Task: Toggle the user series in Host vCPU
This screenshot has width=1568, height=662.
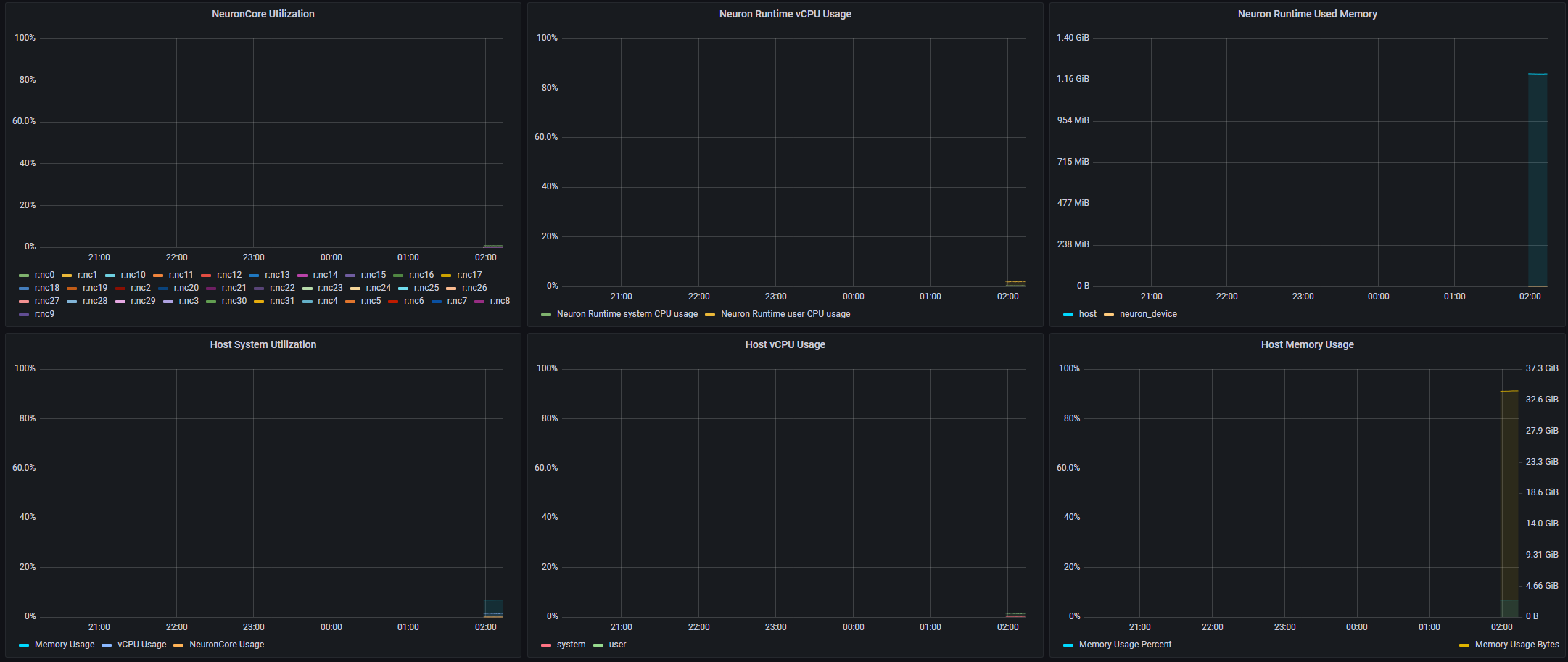Action: tap(617, 645)
